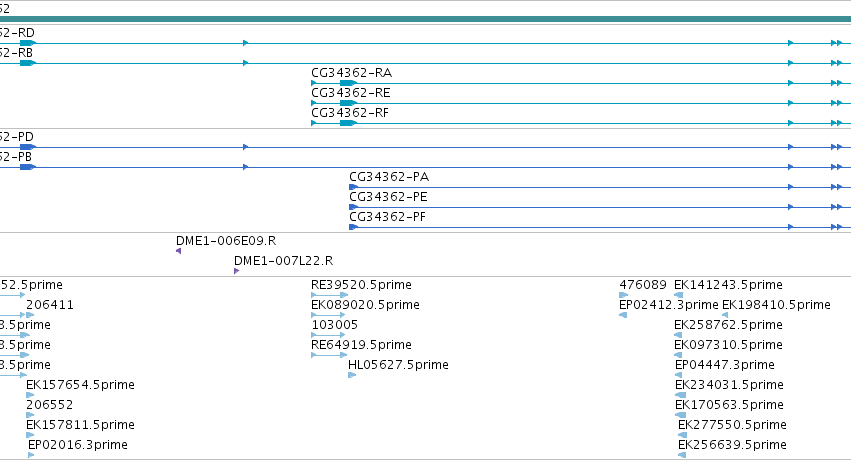Click the purple arrow under DME1-006E09.R

179,251
